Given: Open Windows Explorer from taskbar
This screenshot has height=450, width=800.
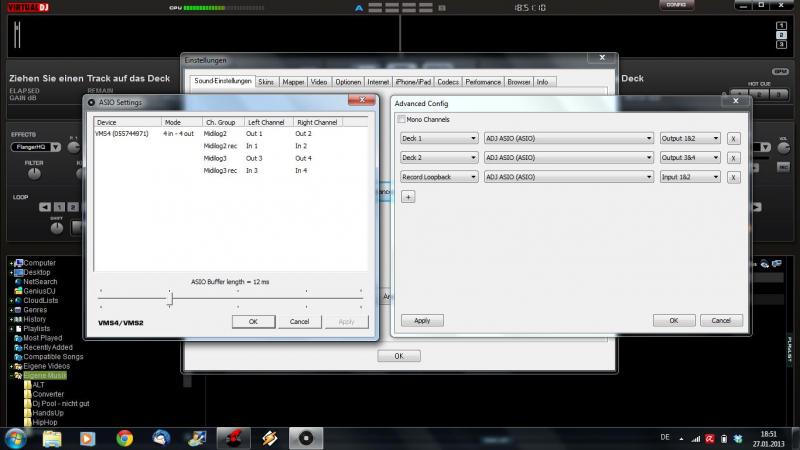Looking at the screenshot, I should (x=52, y=438).
